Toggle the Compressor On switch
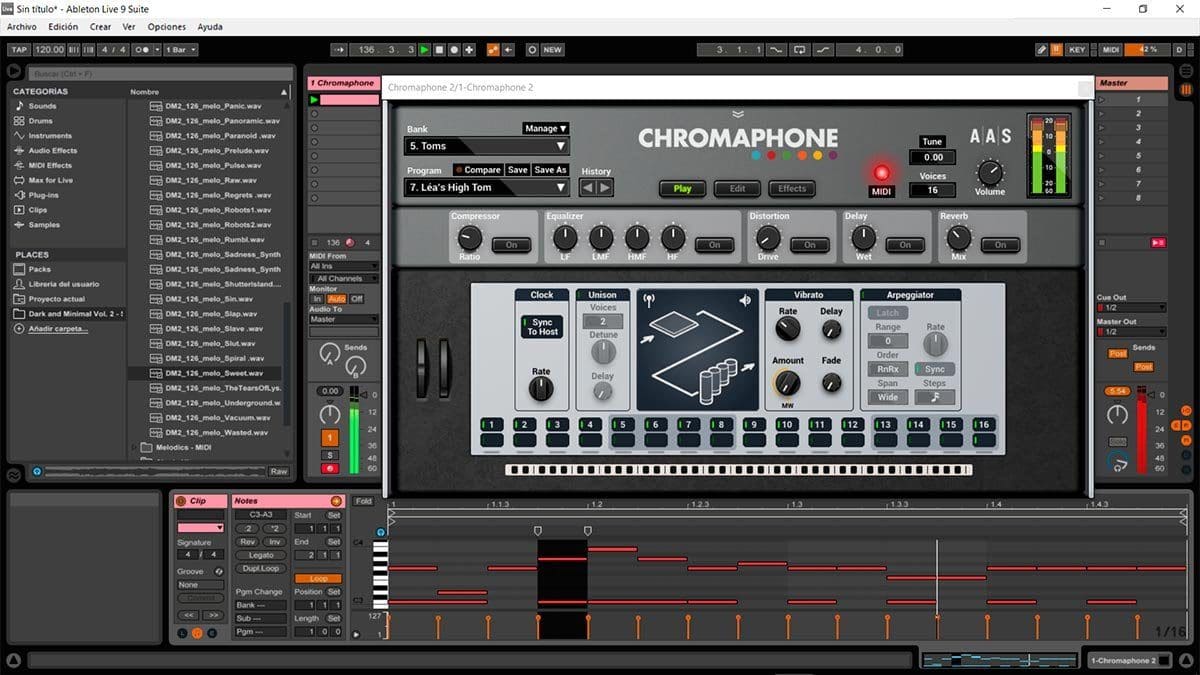Image resolution: width=1200 pixels, height=675 pixels. tap(511, 244)
